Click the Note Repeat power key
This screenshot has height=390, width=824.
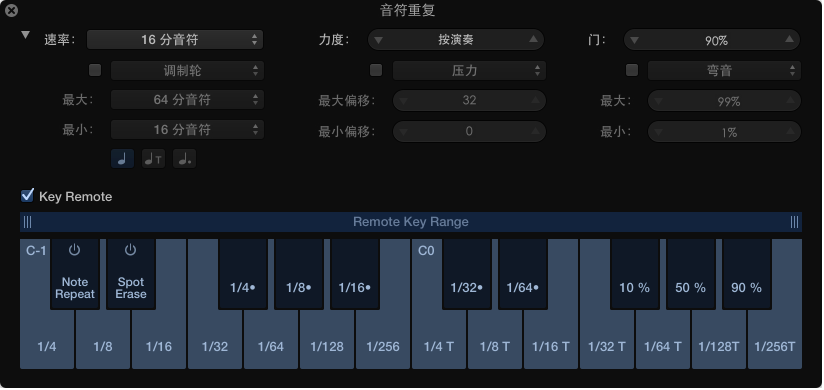(75, 274)
